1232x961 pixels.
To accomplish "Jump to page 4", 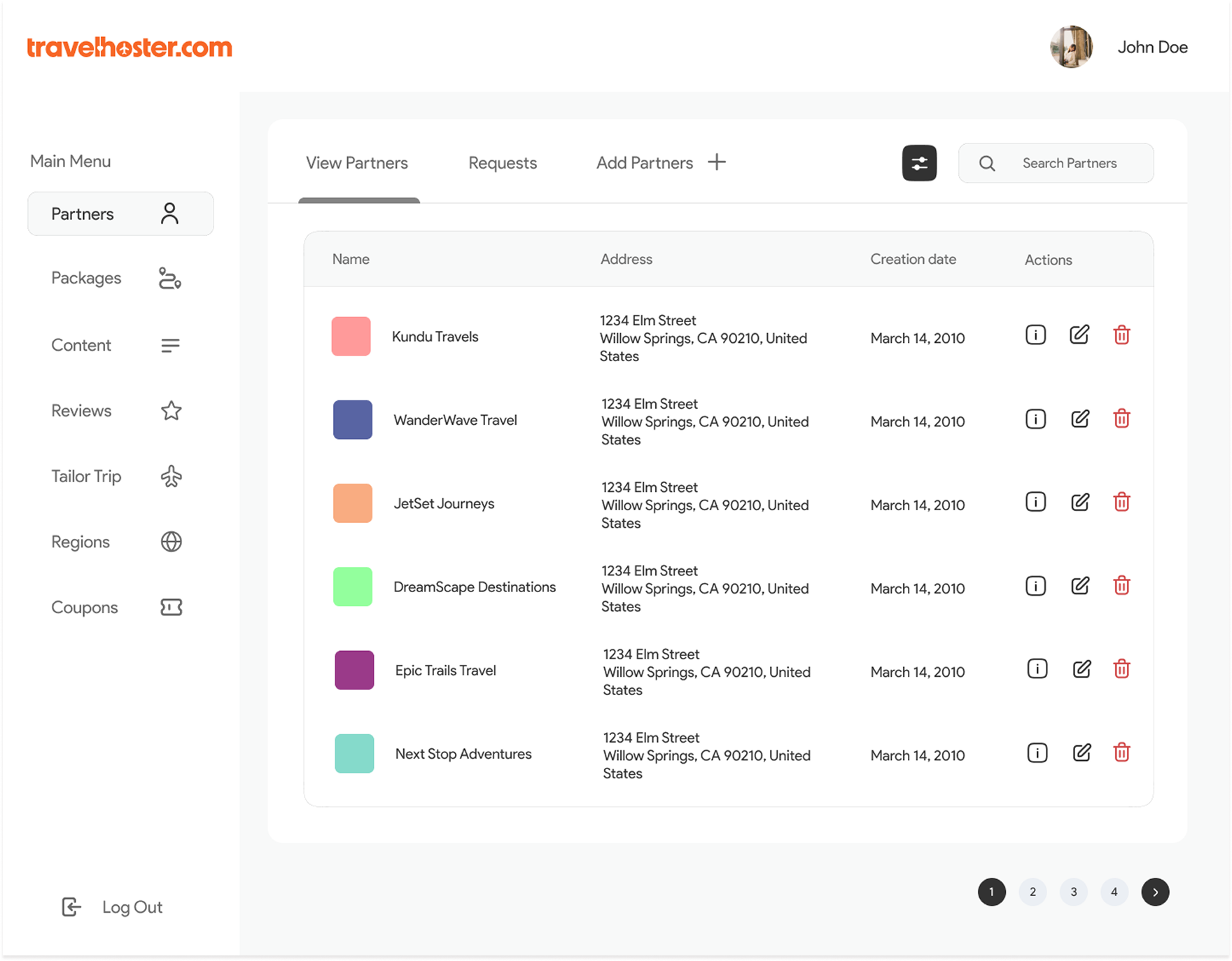I will 1114,892.
